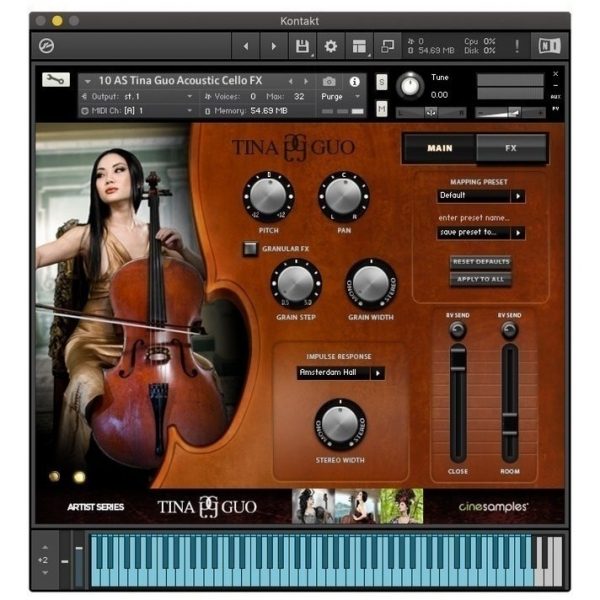The height and width of the screenshot is (600, 600).
Task: Open the instrument name dropdown arrow
Action: 88,82
